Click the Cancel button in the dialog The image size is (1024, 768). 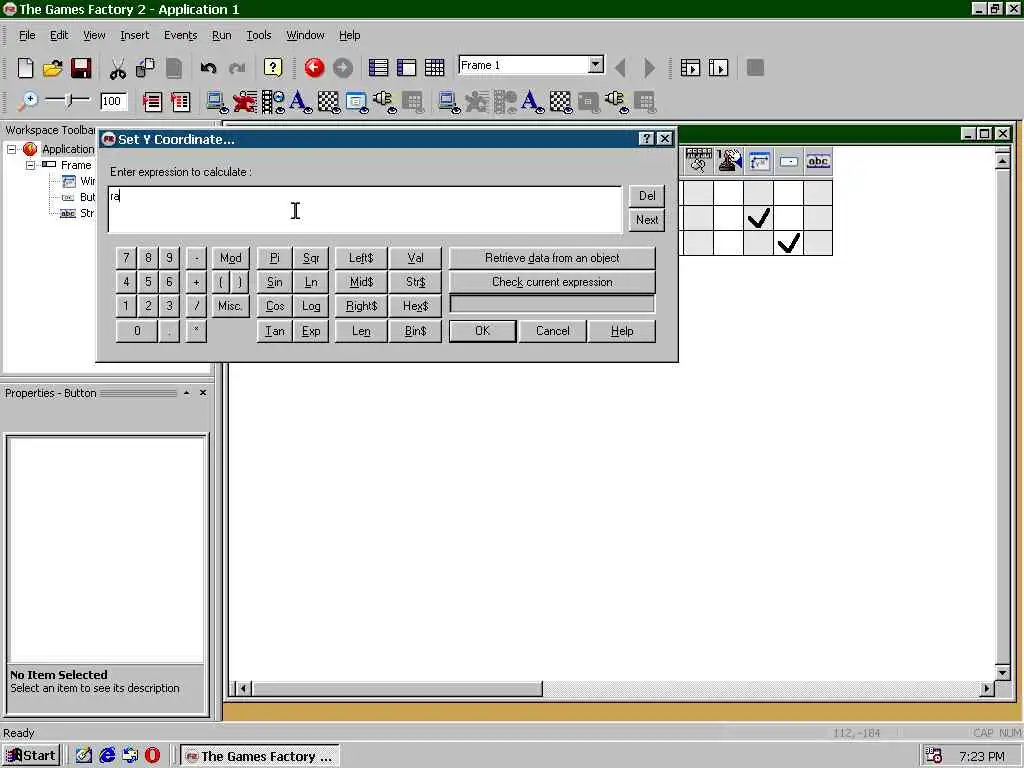click(x=552, y=331)
